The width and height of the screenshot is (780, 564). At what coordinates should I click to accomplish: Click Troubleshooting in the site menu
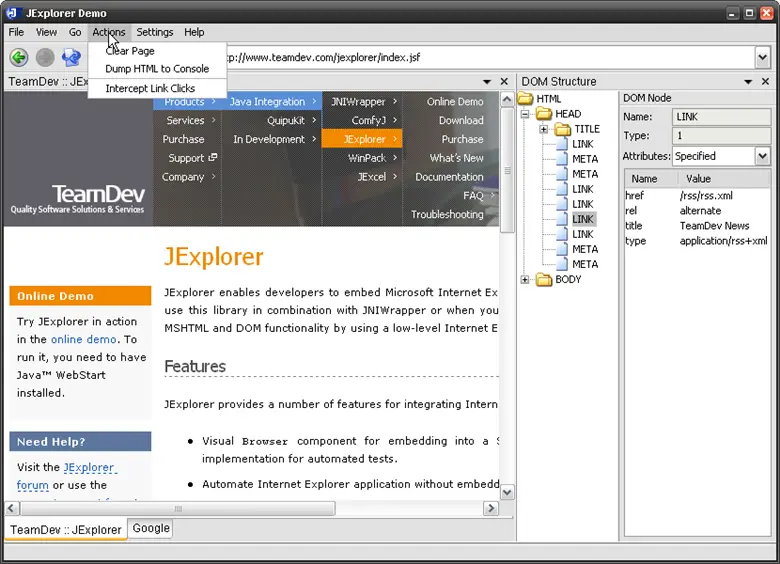tap(447, 214)
